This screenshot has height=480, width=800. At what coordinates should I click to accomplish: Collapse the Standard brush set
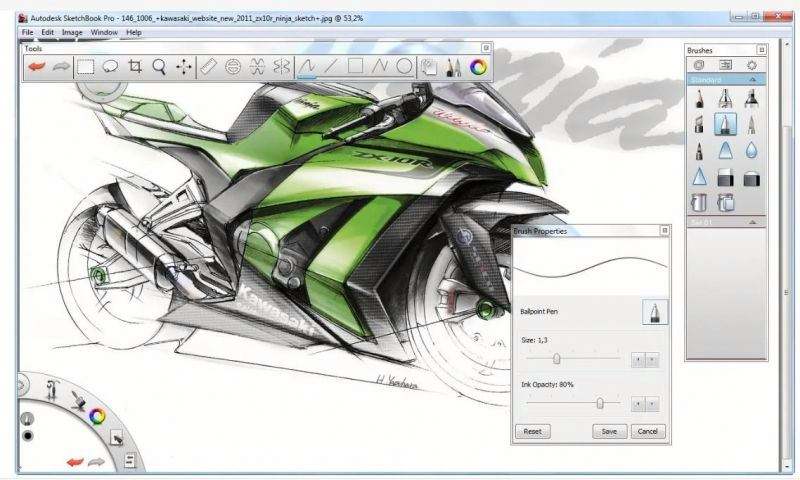click(x=752, y=79)
